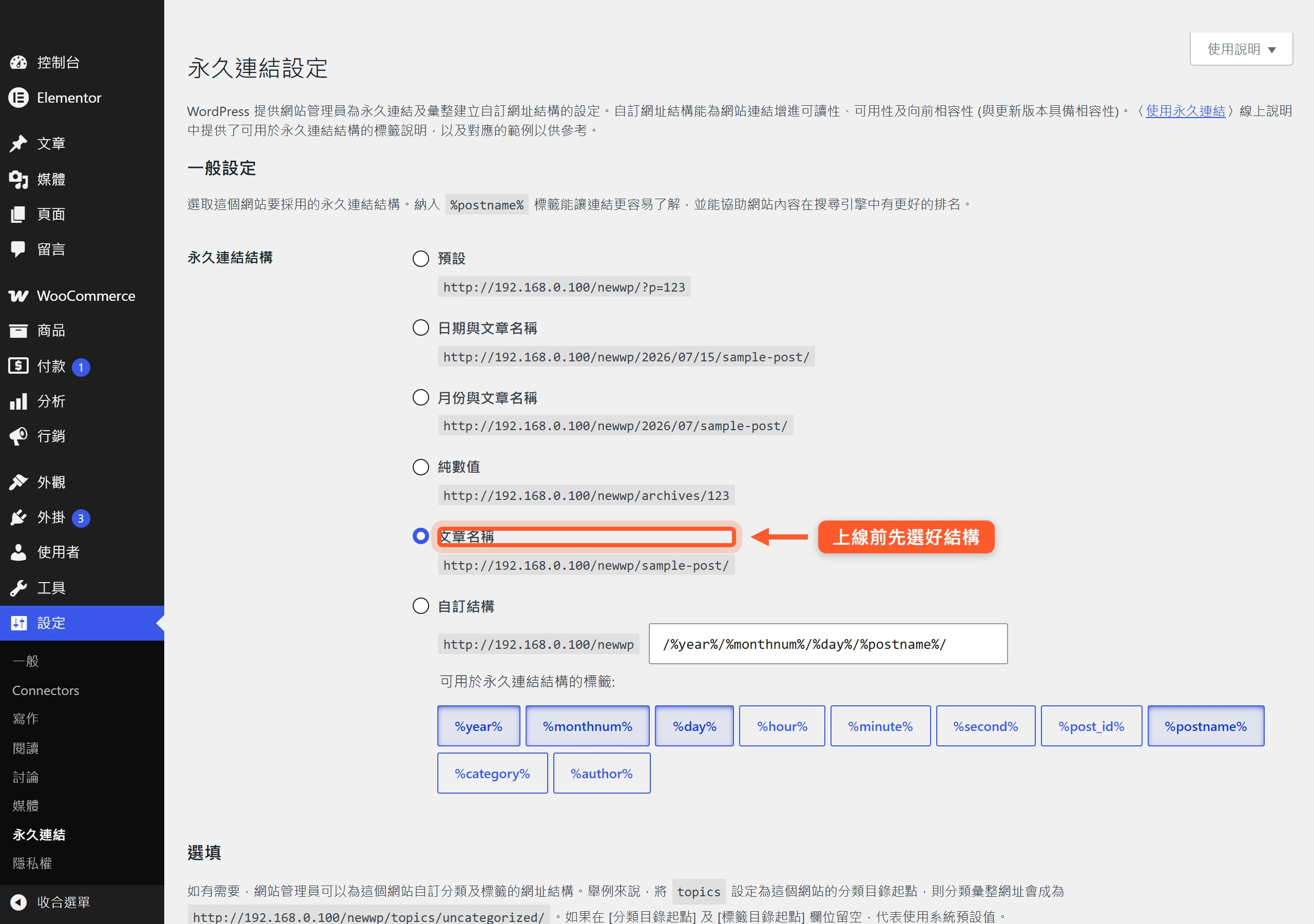Click the 收合選單 collapse arrow icon
The width and height of the screenshot is (1314, 924).
tap(18, 903)
